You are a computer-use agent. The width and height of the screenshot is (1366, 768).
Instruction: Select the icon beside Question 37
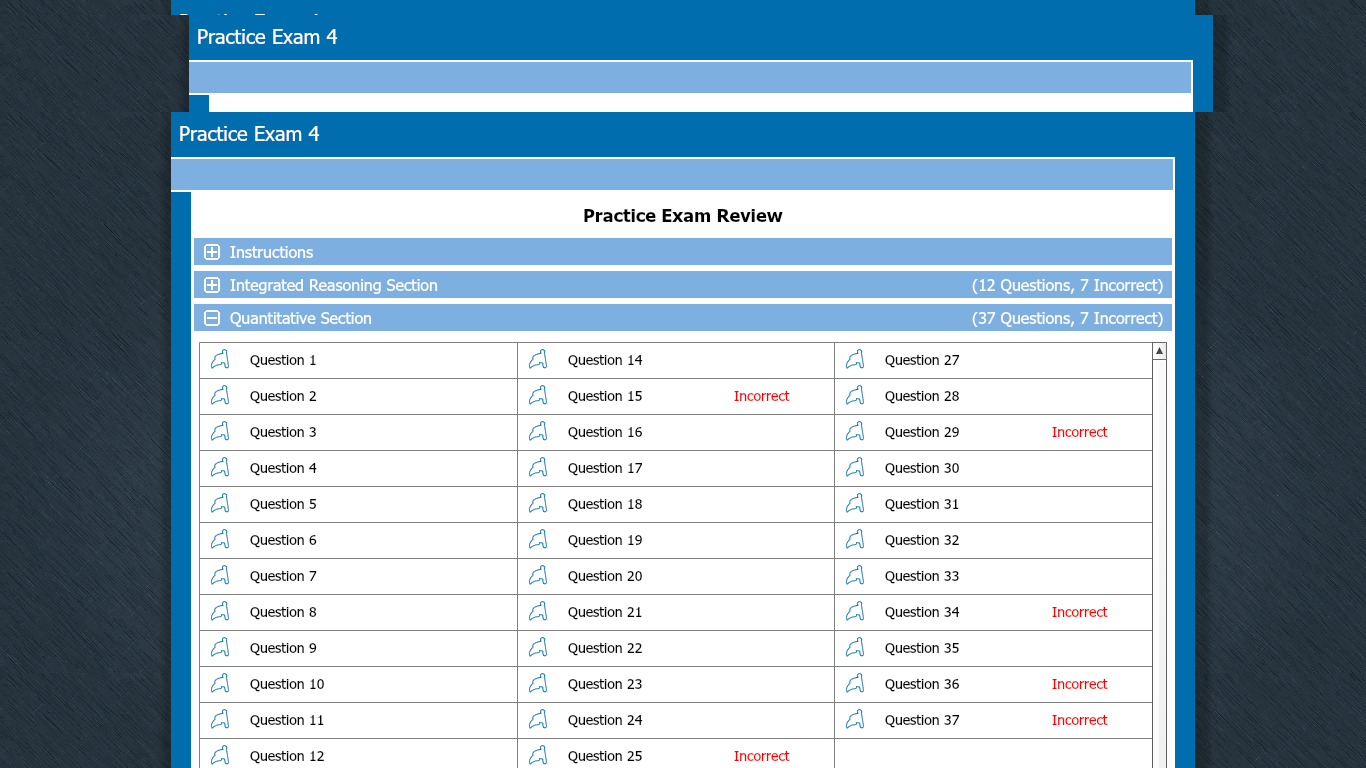855,720
